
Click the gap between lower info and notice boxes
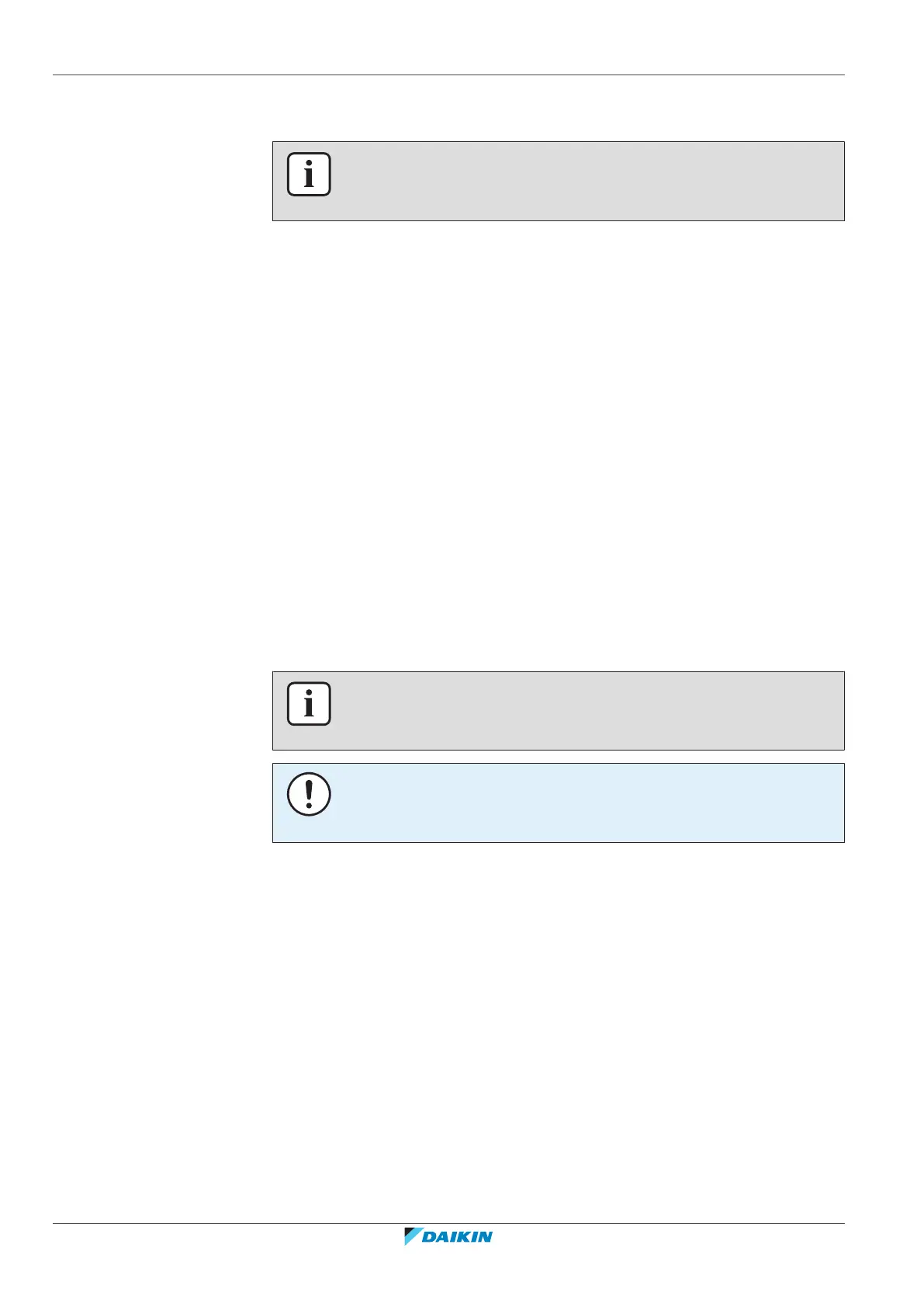click(557, 757)
